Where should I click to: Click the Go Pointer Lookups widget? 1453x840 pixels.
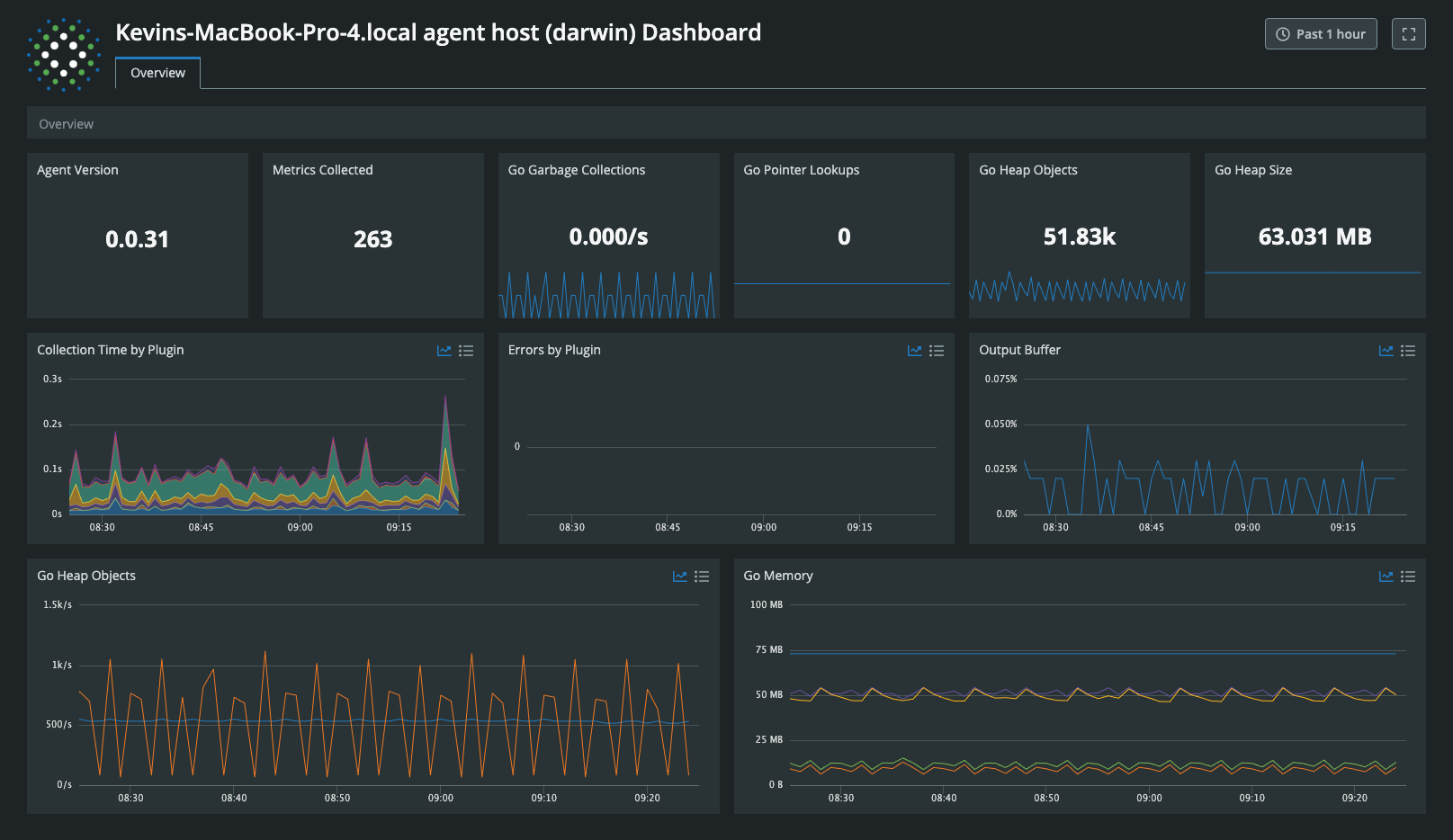[x=843, y=236]
